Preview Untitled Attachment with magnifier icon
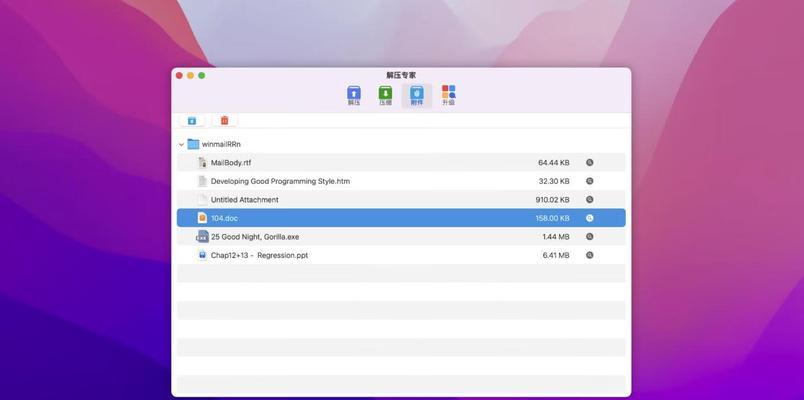The width and height of the screenshot is (804, 400). click(x=590, y=199)
